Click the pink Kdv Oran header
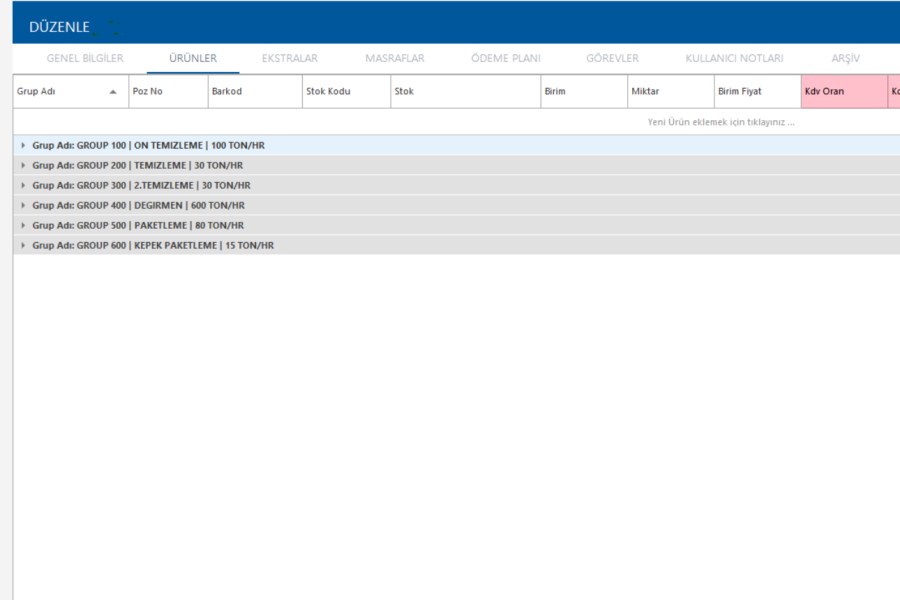Image resolution: width=900 pixels, height=600 pixels. point(844,91)
